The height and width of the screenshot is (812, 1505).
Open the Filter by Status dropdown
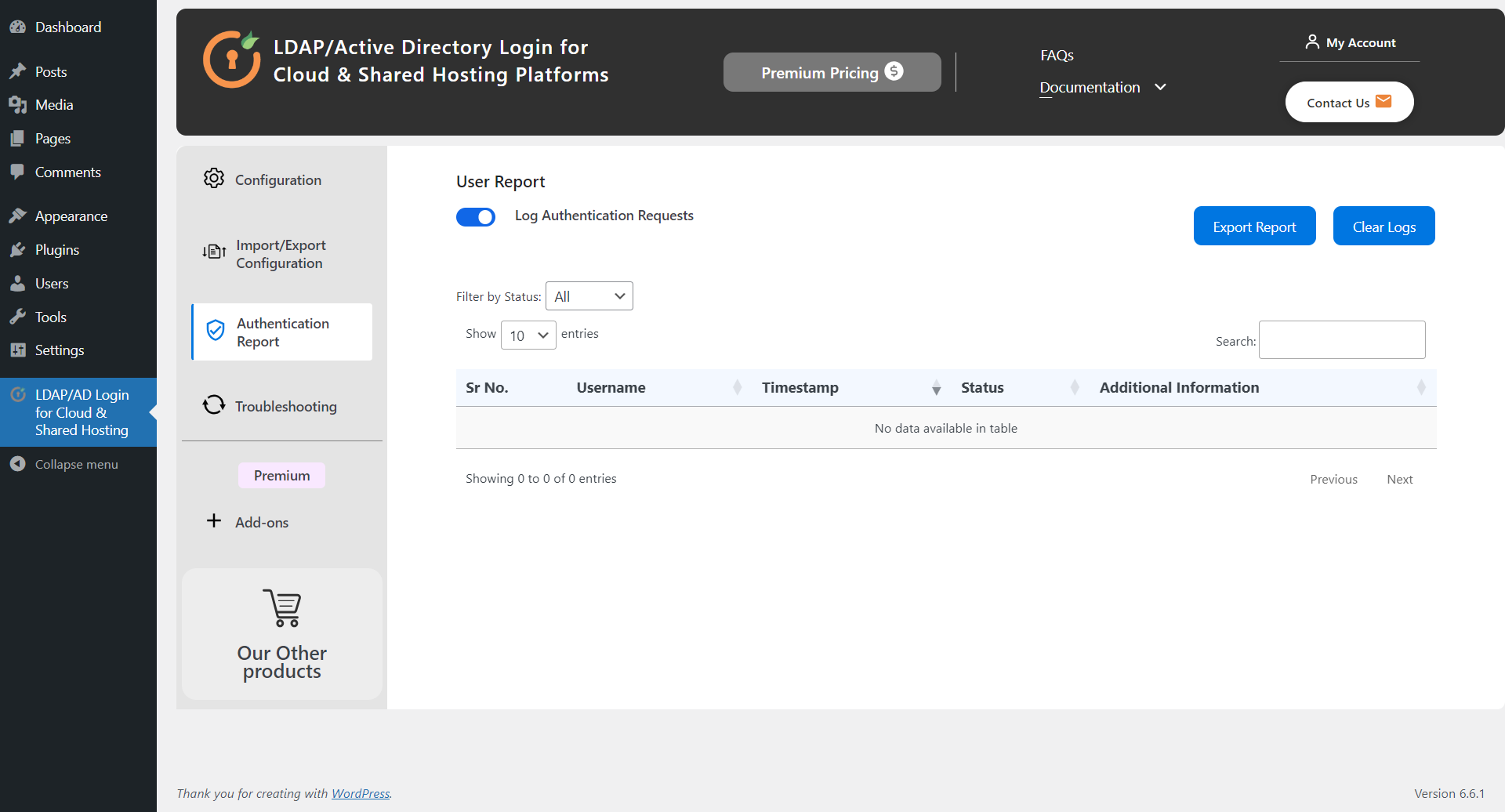(589, 296)
